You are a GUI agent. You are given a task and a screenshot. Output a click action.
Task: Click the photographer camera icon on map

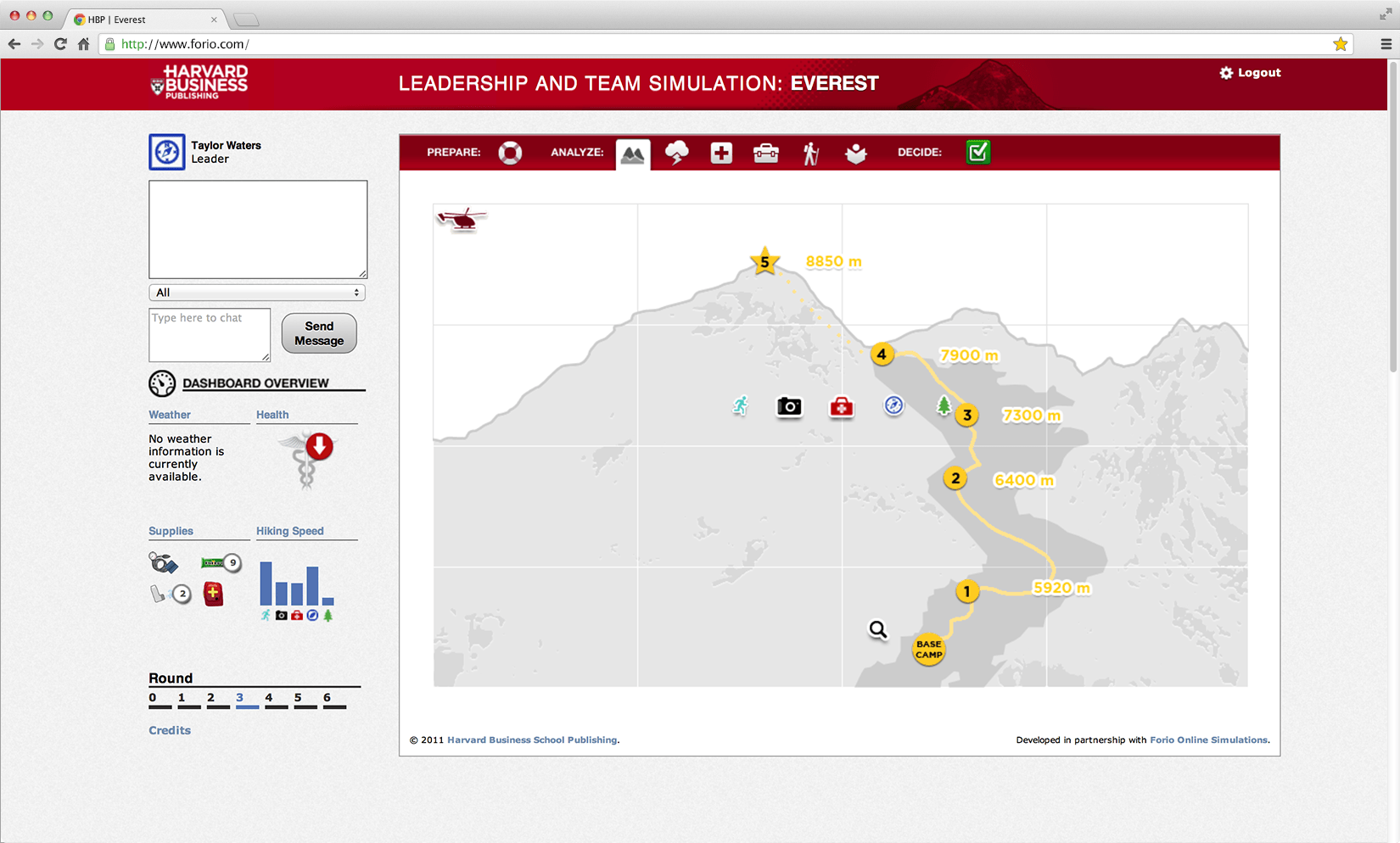point(789,407)
